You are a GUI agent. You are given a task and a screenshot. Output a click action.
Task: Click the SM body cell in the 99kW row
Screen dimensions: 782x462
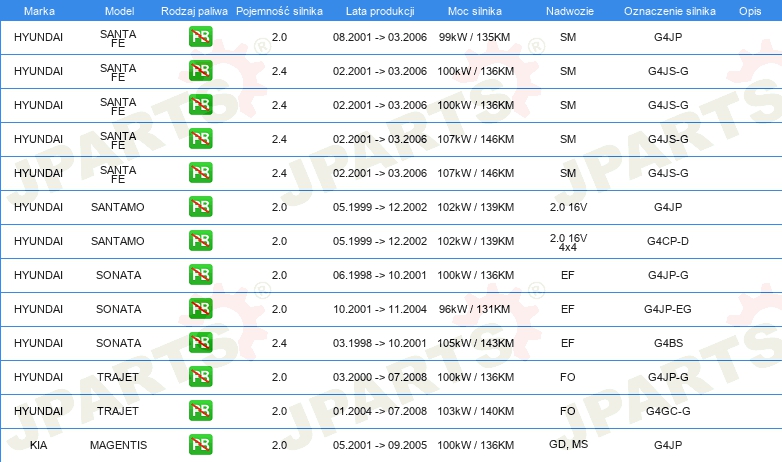pos(568,37)
